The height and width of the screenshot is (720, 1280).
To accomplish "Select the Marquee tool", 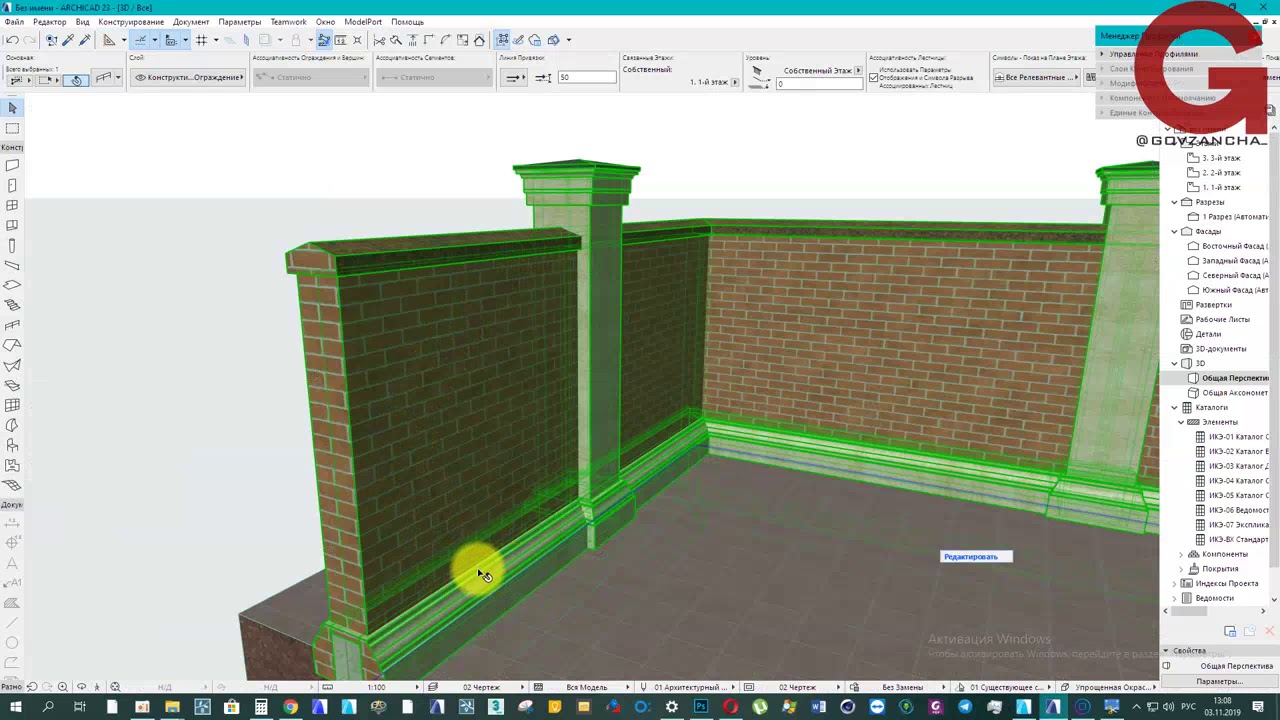I will 12,128.
